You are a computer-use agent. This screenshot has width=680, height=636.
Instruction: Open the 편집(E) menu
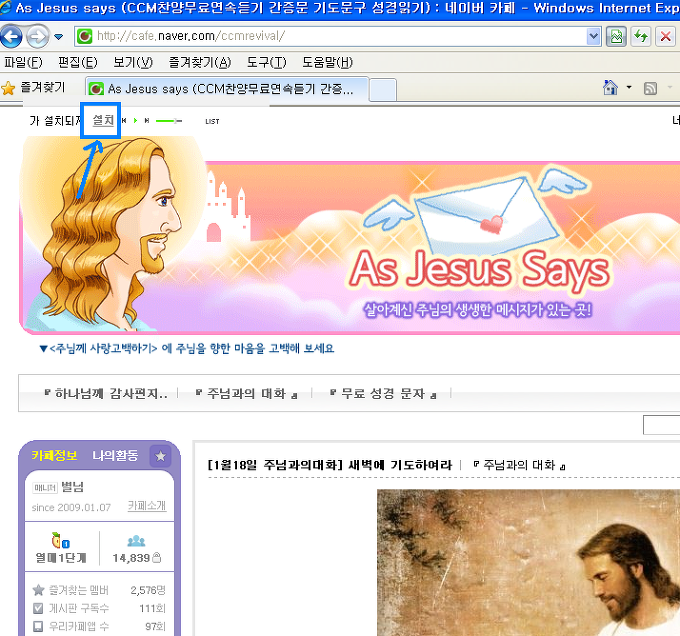(78, 62)
